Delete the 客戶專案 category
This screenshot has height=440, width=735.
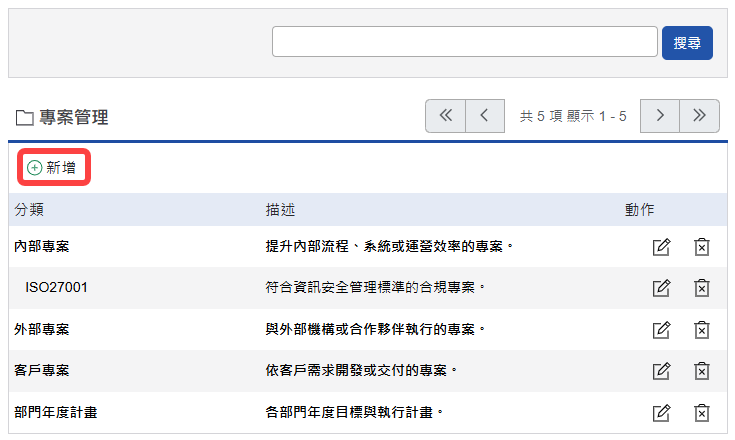tap(702, 371)
